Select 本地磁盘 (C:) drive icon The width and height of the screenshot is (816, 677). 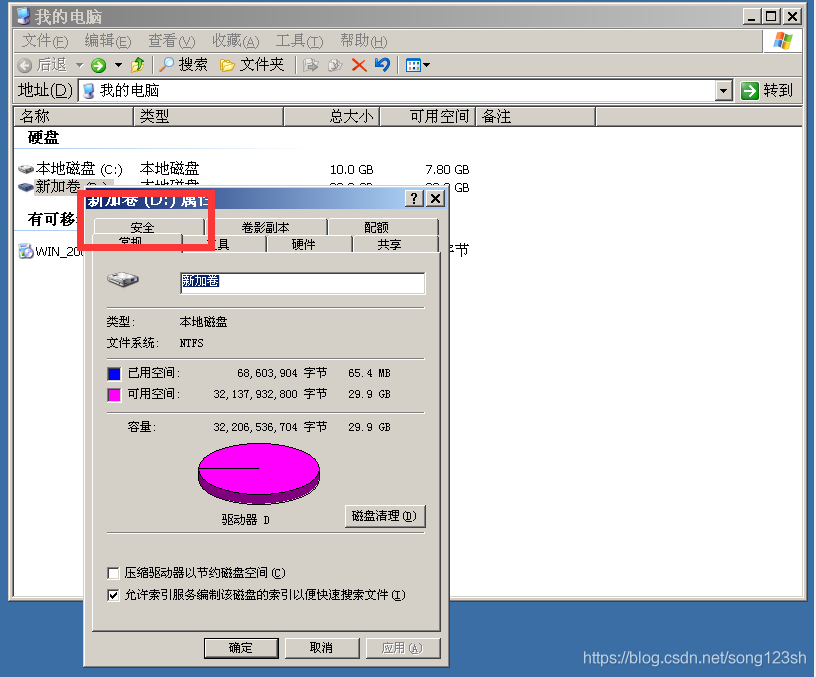point(26,169)
